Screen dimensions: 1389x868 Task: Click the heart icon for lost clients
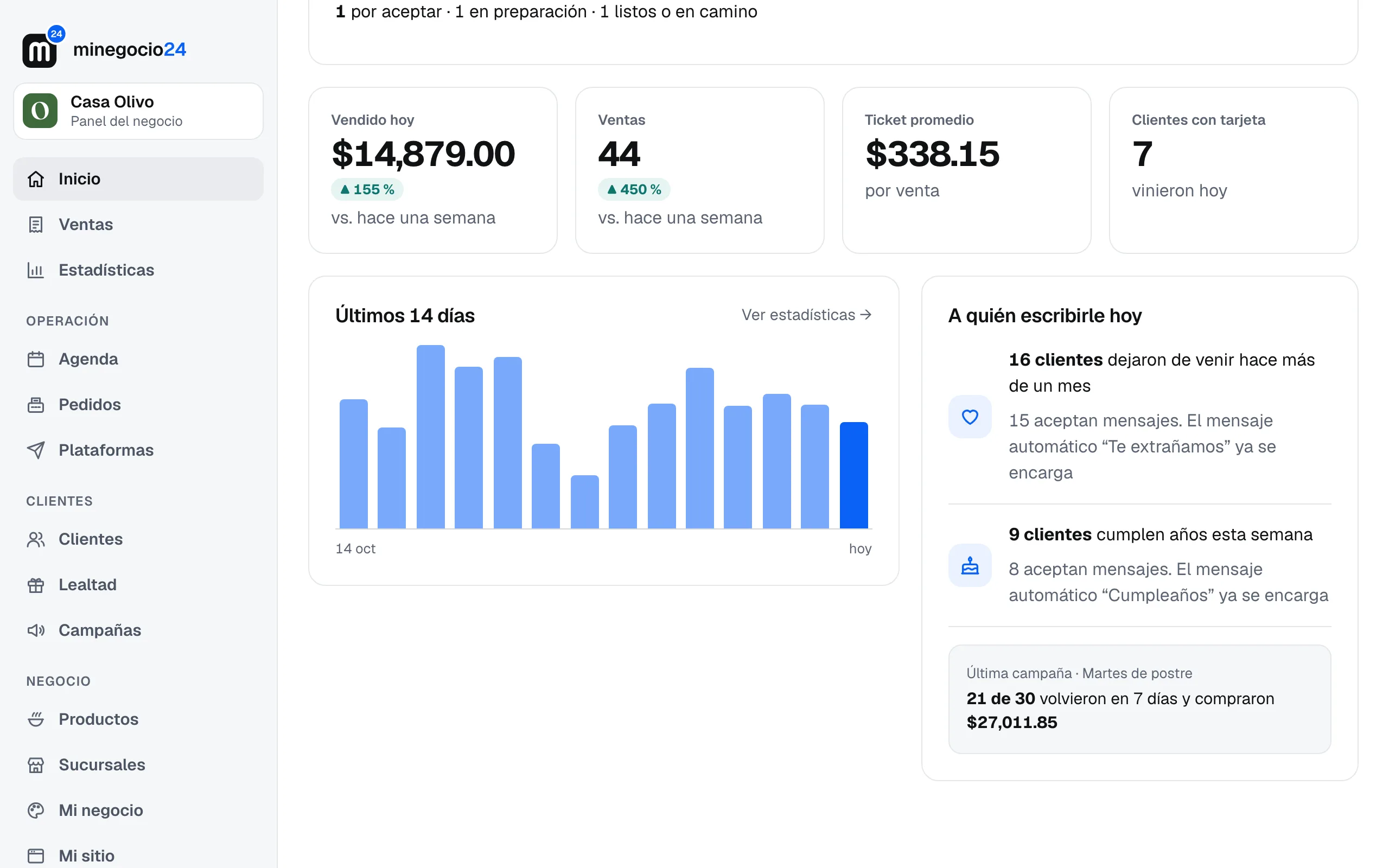point(970,417)
